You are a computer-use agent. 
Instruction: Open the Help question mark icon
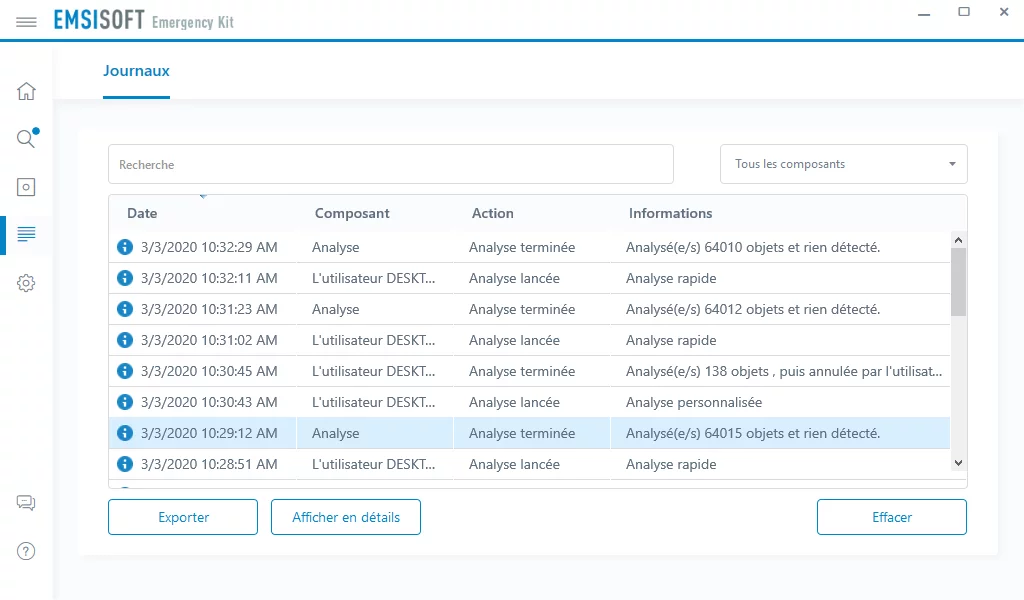pos(26,551)
